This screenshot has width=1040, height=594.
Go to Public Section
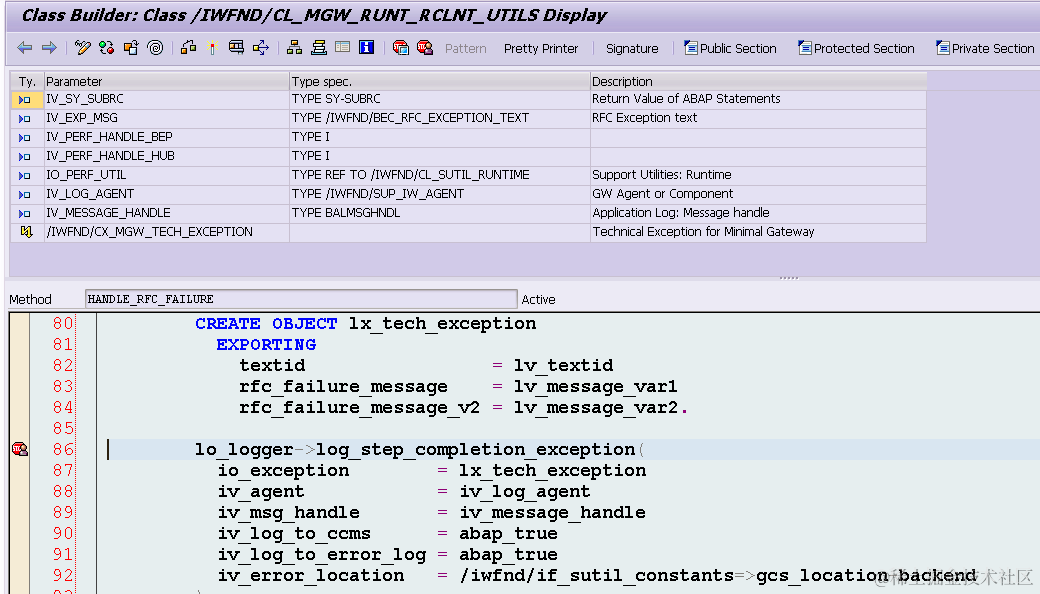[x=730, y=48]
